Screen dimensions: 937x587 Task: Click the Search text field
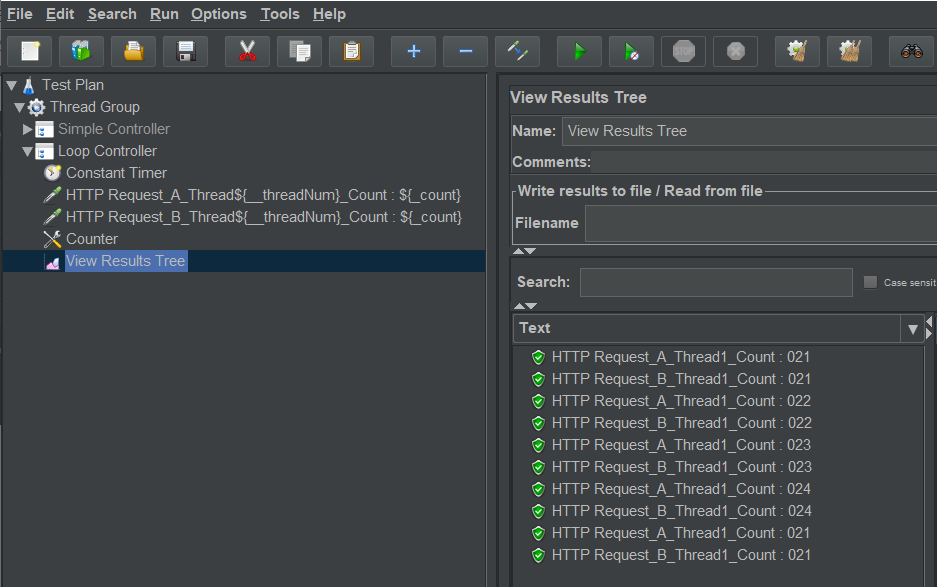pos(716,282)
